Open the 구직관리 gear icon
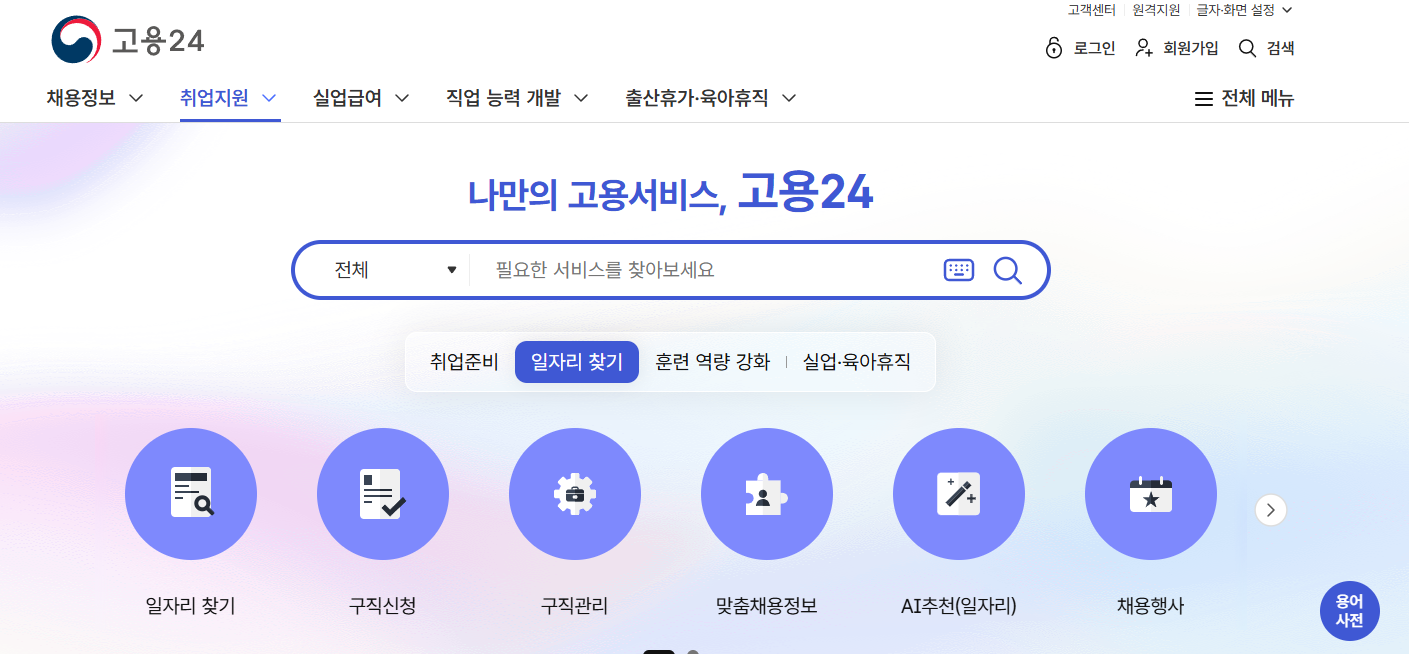The image size is (1409, 654). point(575,493)
